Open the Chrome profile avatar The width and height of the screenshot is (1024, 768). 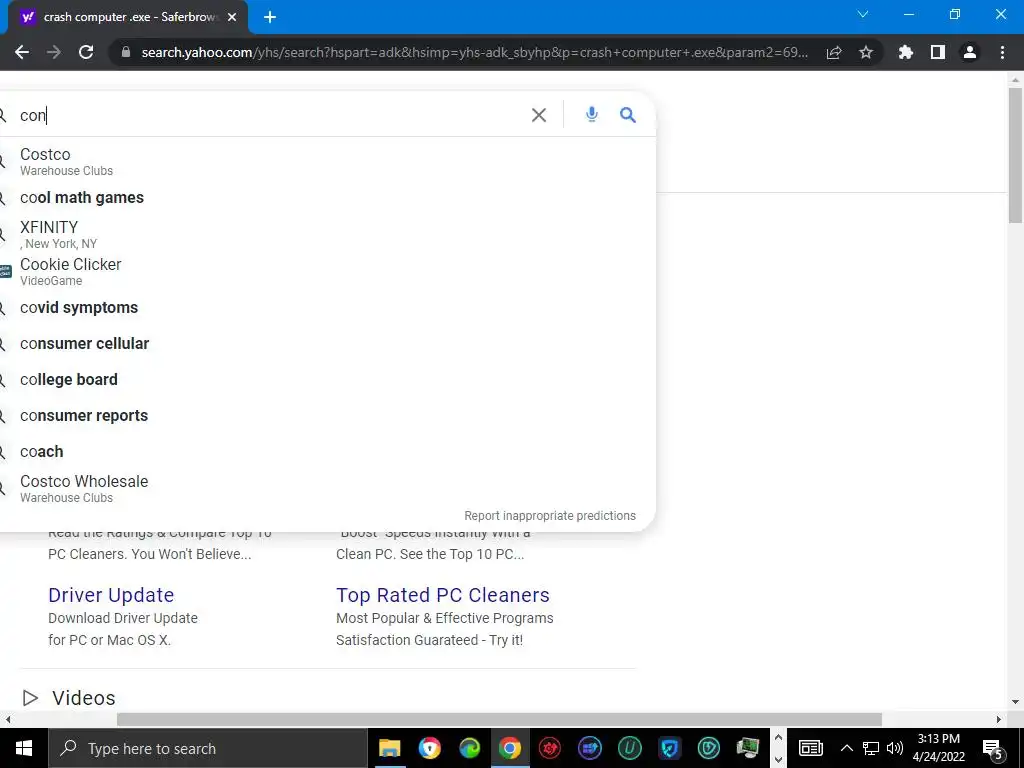pyautogui.click(x=970, y=52)
